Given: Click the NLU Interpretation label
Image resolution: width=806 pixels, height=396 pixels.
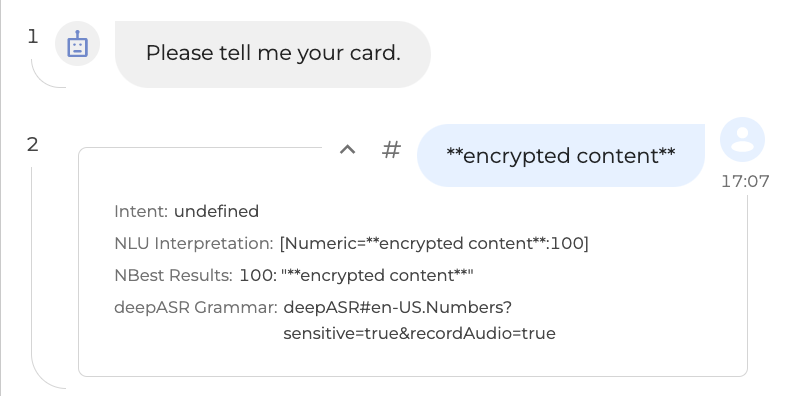Looking at the screenshot, I should tap(194, 243).
